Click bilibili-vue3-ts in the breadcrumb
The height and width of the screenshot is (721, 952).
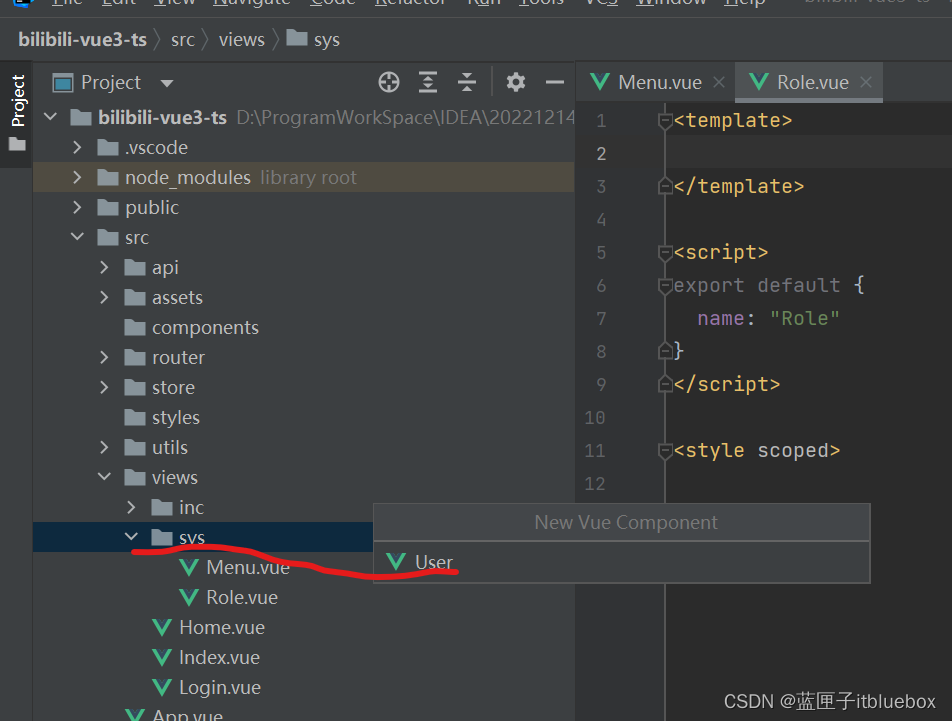click(83, 39)
